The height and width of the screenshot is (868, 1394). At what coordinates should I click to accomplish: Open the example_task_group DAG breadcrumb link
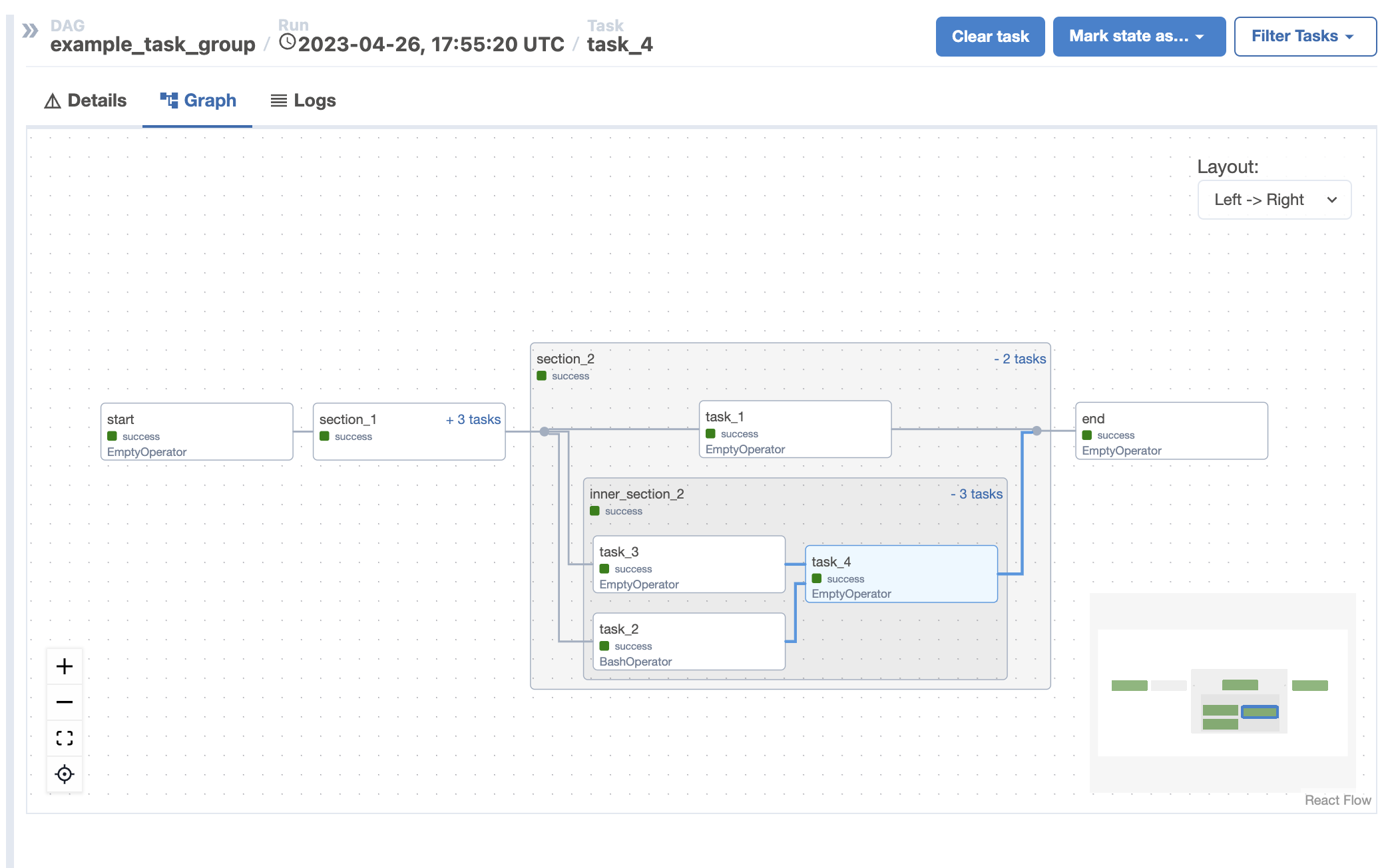pos(152,45)
